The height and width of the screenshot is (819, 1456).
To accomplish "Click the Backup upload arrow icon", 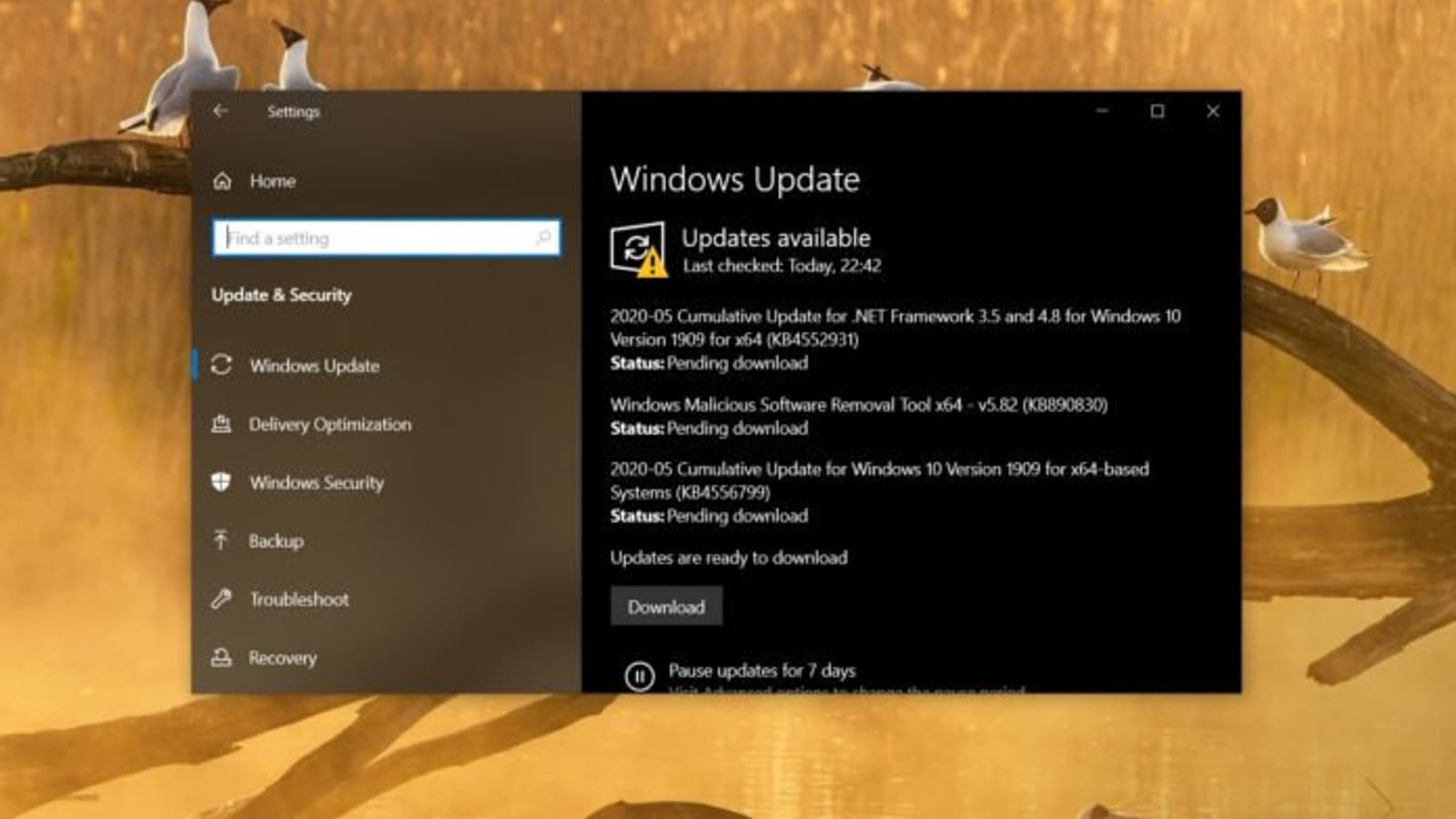I will pyautogui.click(x=221, y=541).
